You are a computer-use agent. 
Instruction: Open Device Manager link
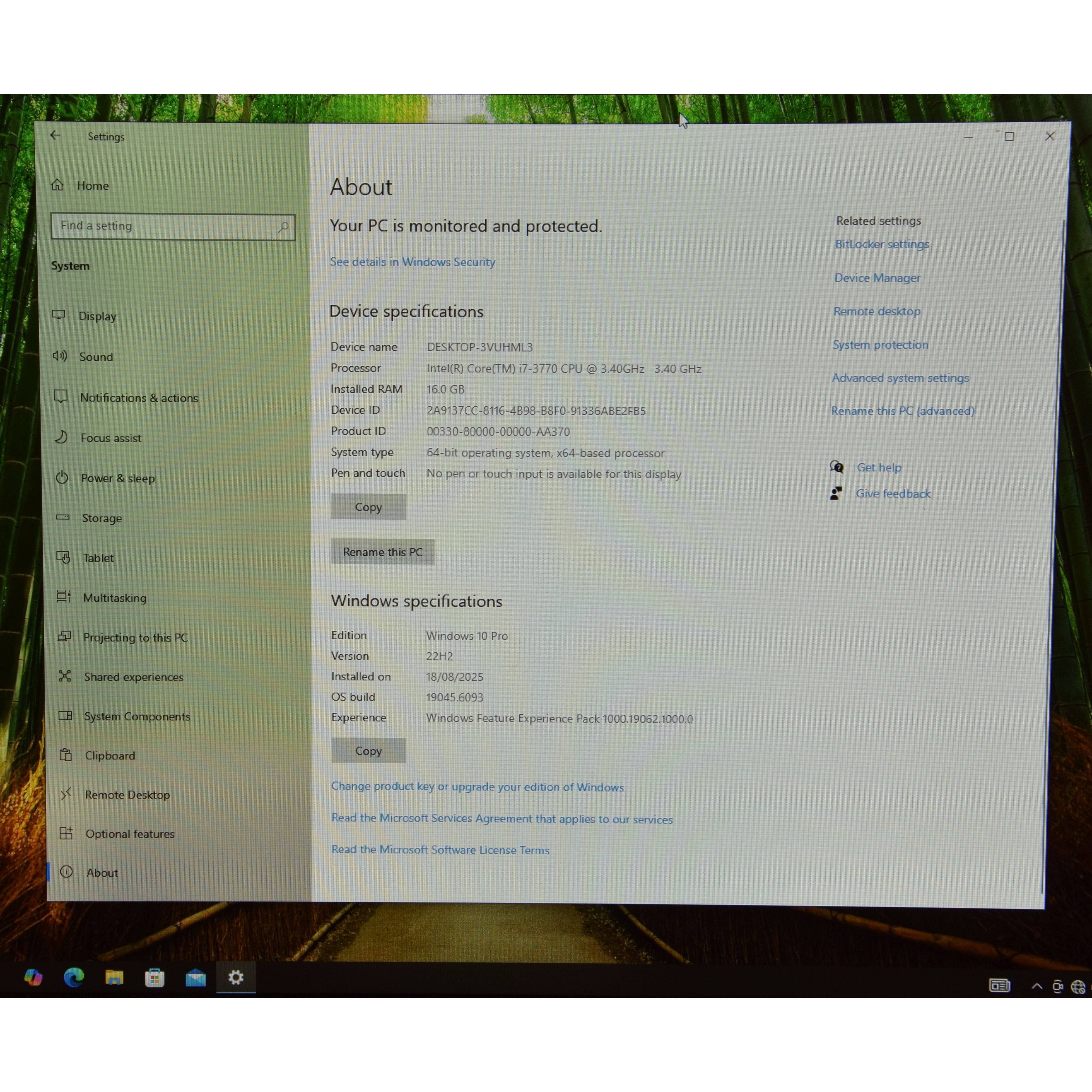click(x=878, y=278)
